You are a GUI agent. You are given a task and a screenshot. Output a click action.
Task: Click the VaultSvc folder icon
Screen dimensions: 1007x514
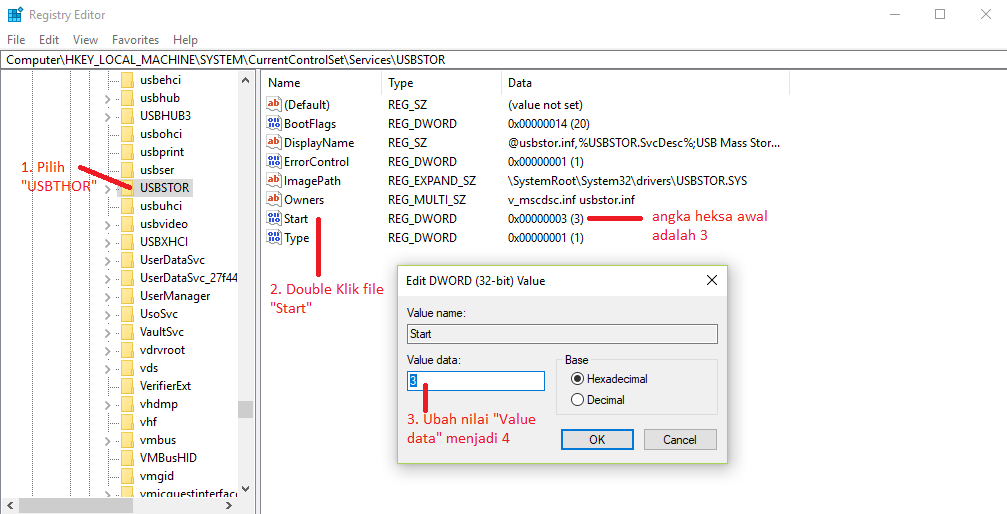[x=127, y=332]
